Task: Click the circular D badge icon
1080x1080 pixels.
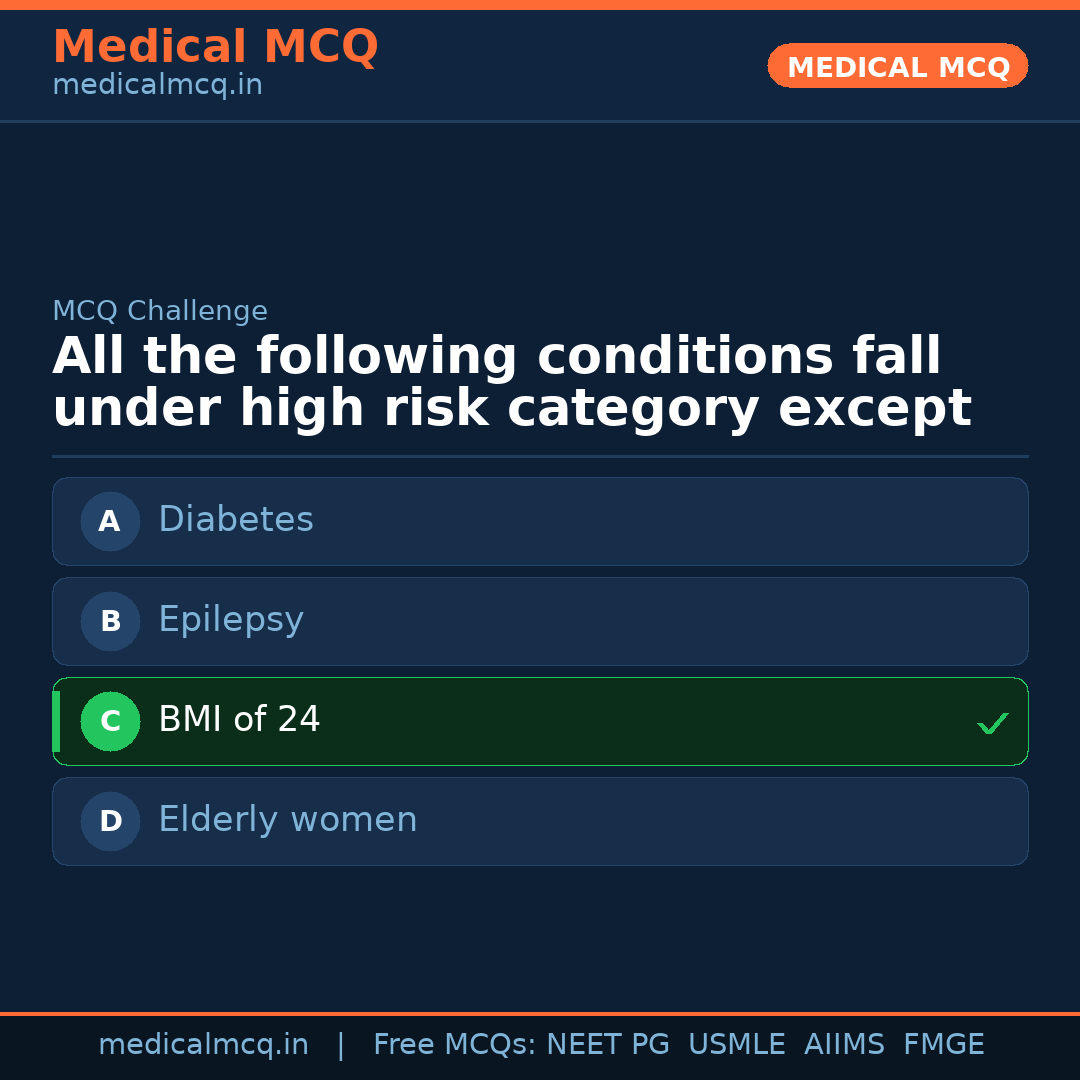Action: point(110,821)
